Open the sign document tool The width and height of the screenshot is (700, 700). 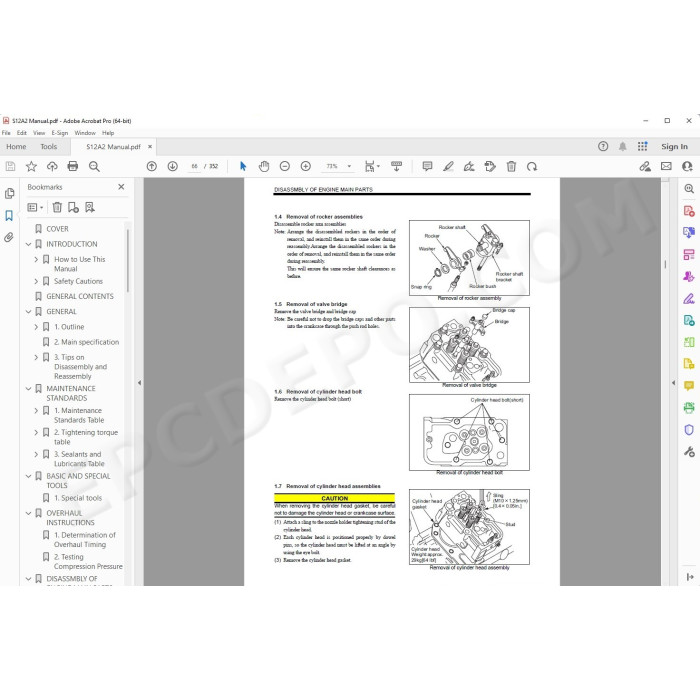click(x=469, y=167)
